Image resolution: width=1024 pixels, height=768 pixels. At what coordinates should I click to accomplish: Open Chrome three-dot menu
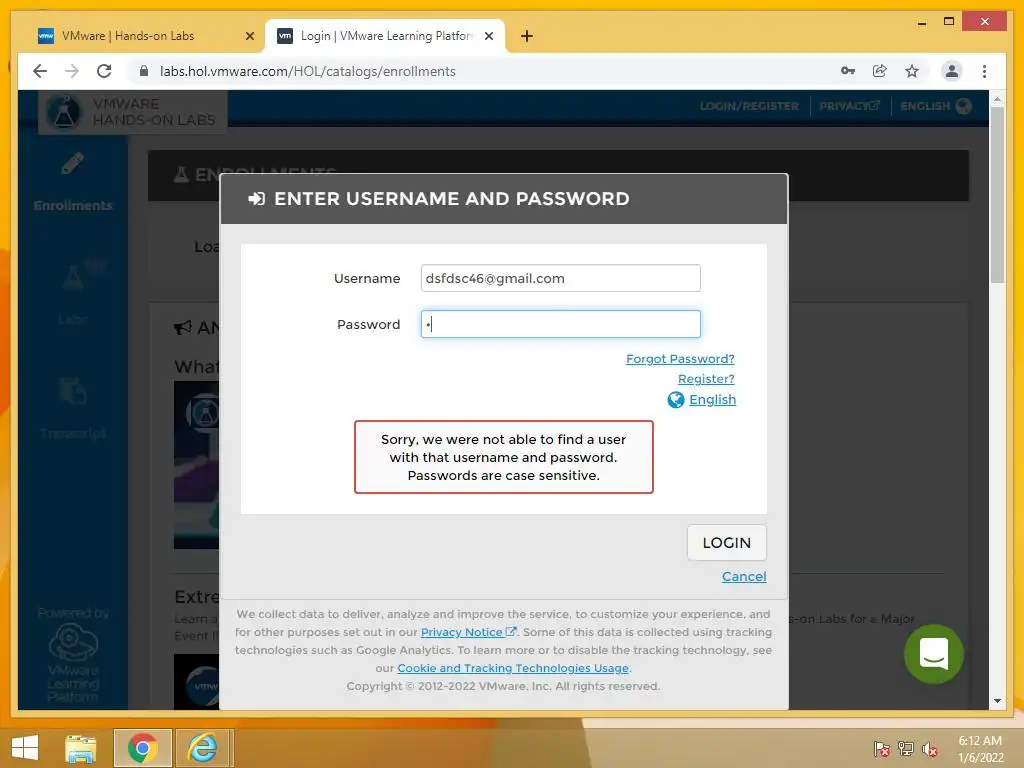[x=984, y=71]
